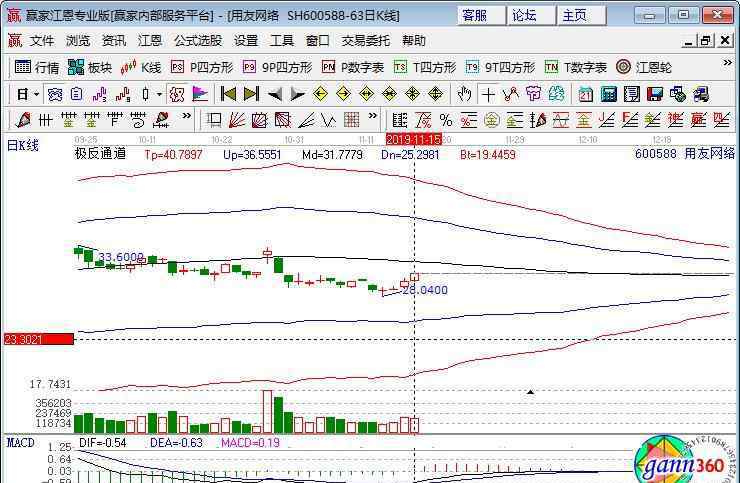This screenshot has width=740, height=483.
Task: Jump to the last bar
Action: (x=251, y=94)
